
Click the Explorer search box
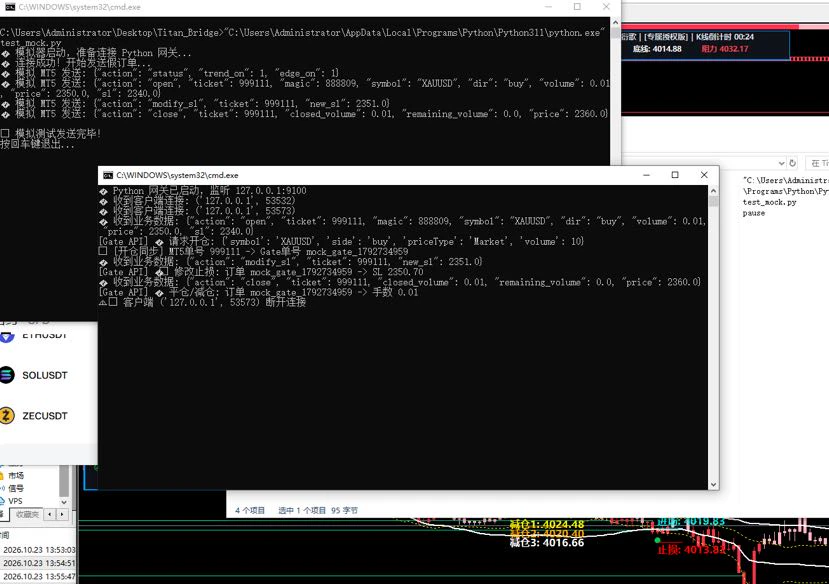tap(817, 163)
